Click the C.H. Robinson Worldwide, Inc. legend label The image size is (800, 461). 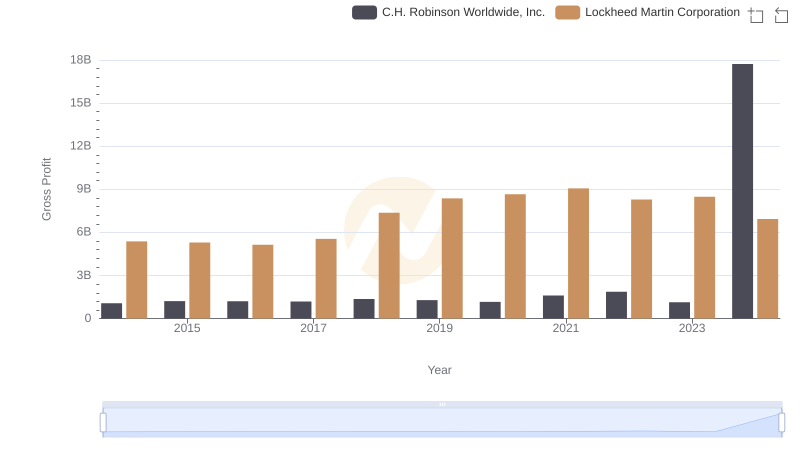[x=463, y=12]
